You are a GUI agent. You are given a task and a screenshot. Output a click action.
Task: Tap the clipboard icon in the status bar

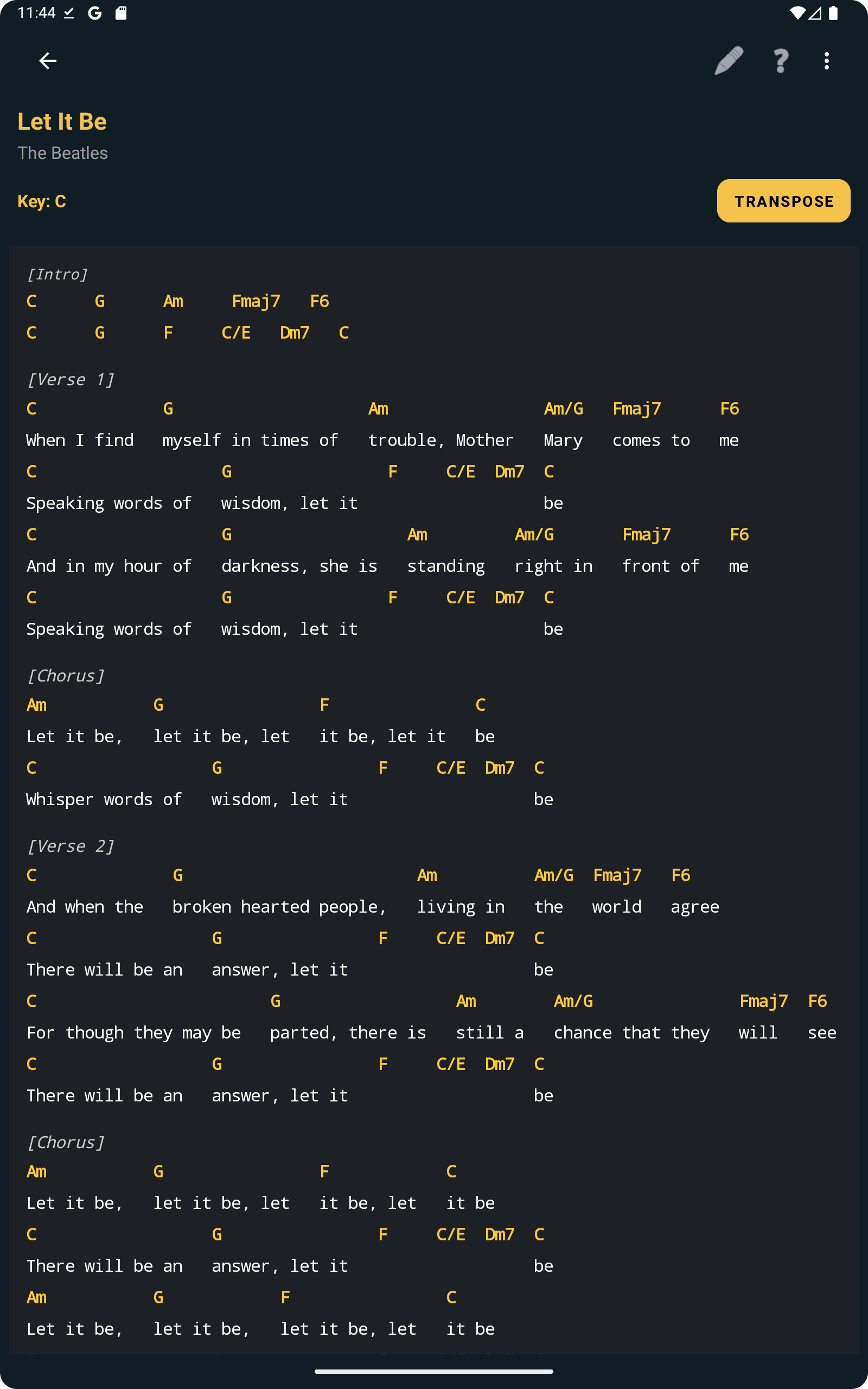(121, 12)
